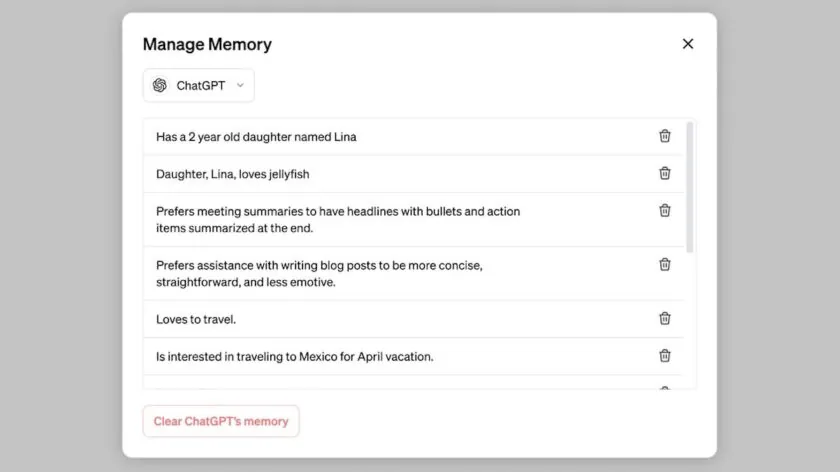Delete the 'Loves to travel' memory
Viewport: 840px width, 472px height.
click(x=665, y=318)
